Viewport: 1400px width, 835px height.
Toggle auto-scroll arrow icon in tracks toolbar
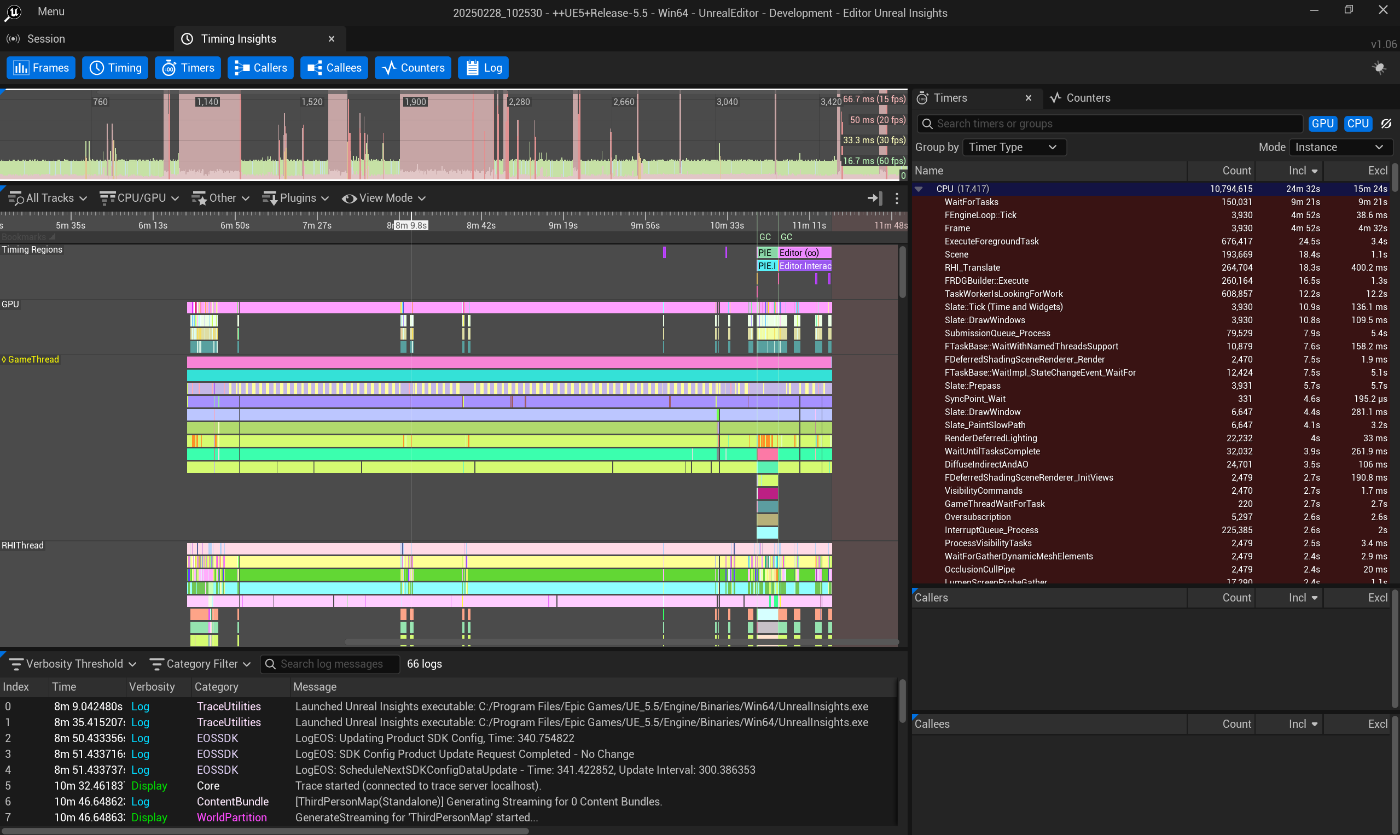pos(873,198)
